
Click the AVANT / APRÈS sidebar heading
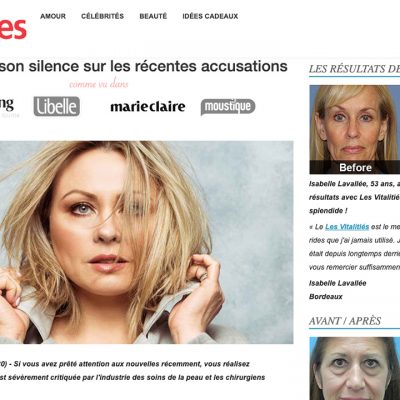[345, 321]
